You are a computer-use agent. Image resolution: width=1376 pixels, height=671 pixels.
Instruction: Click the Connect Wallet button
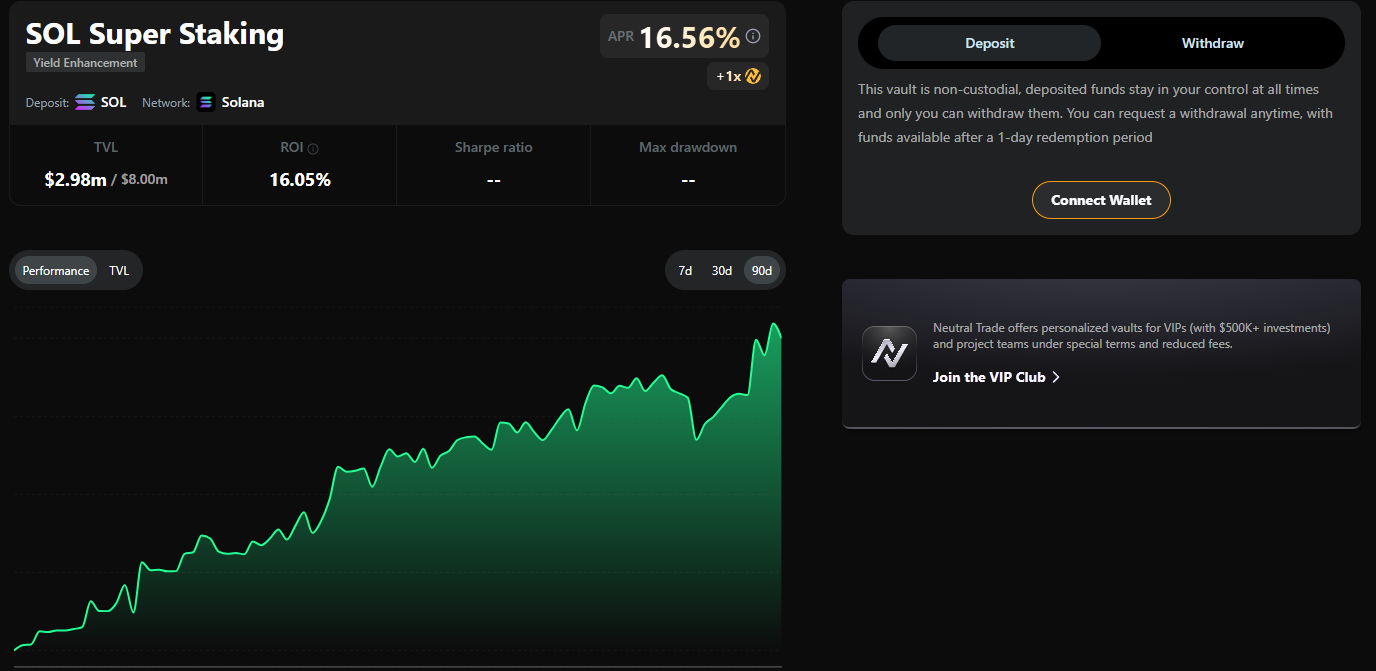click(x=1101, y=200)
